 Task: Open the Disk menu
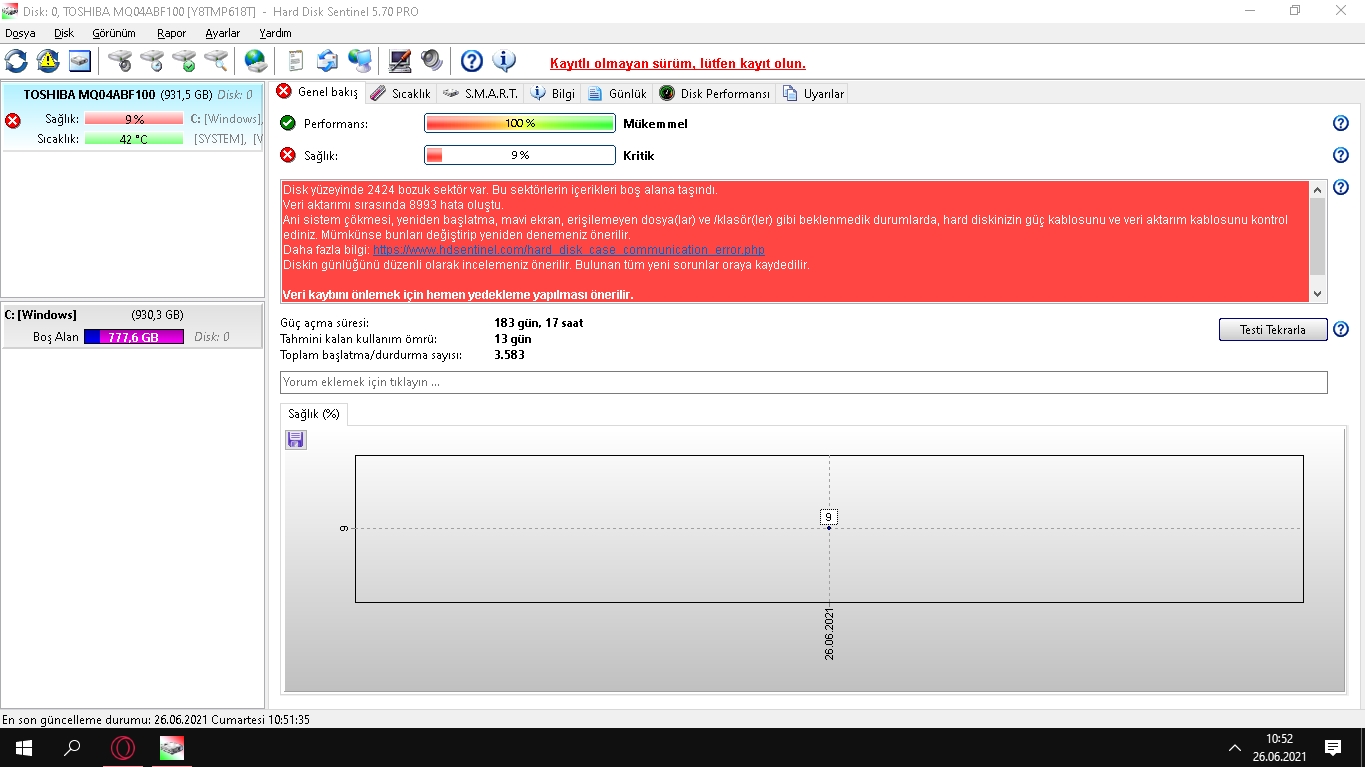(64, 33)
